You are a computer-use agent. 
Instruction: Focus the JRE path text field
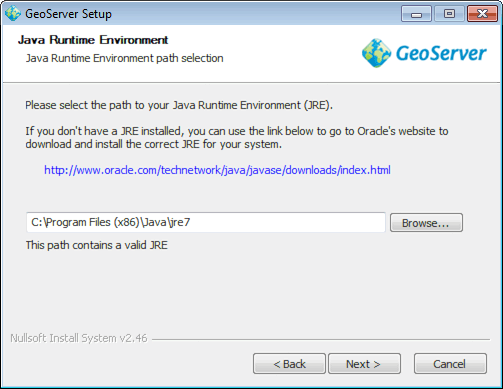(x=206, y=222)
